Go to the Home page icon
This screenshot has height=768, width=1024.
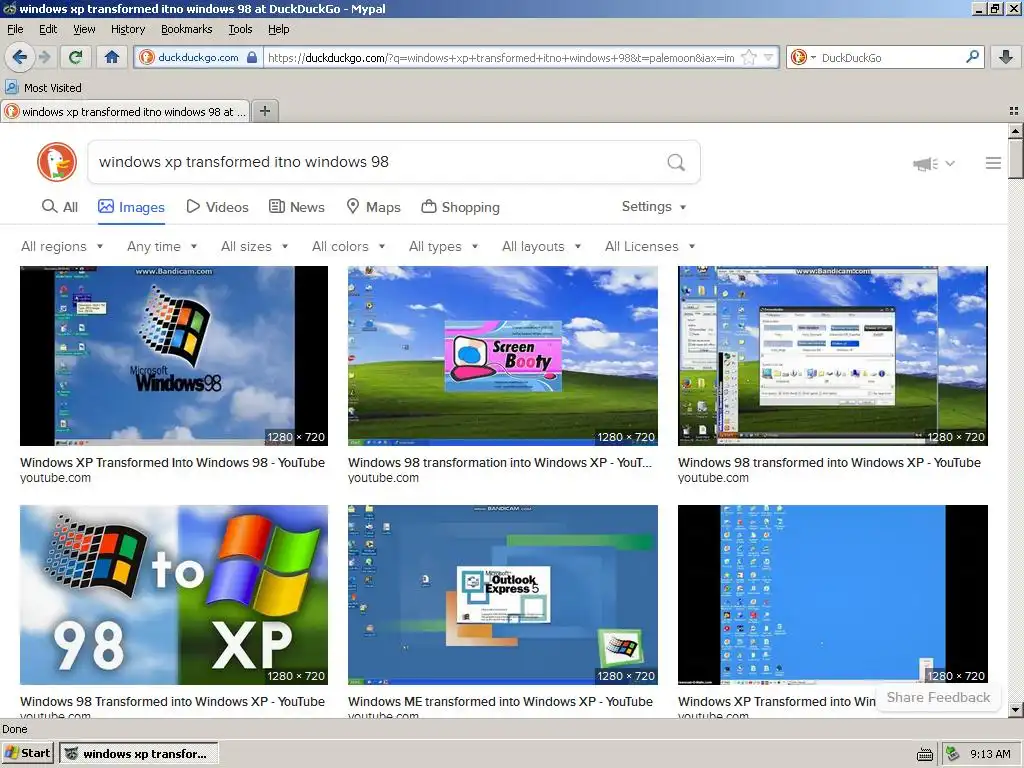coord(112,57)
